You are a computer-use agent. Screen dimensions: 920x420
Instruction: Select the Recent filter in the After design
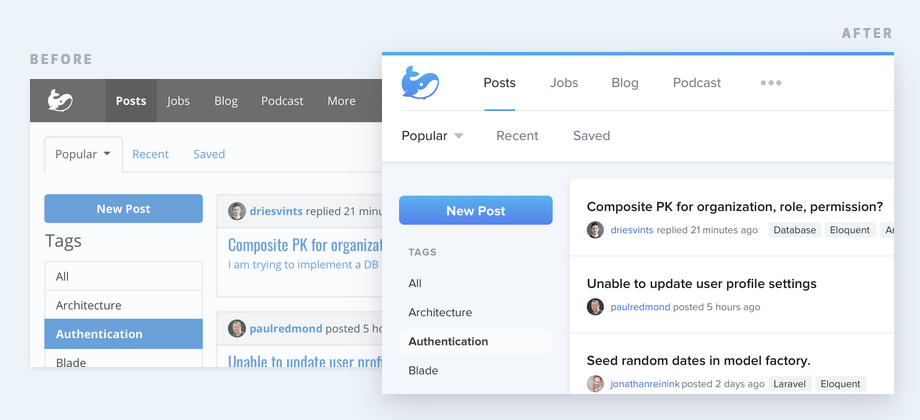[517, 136]
